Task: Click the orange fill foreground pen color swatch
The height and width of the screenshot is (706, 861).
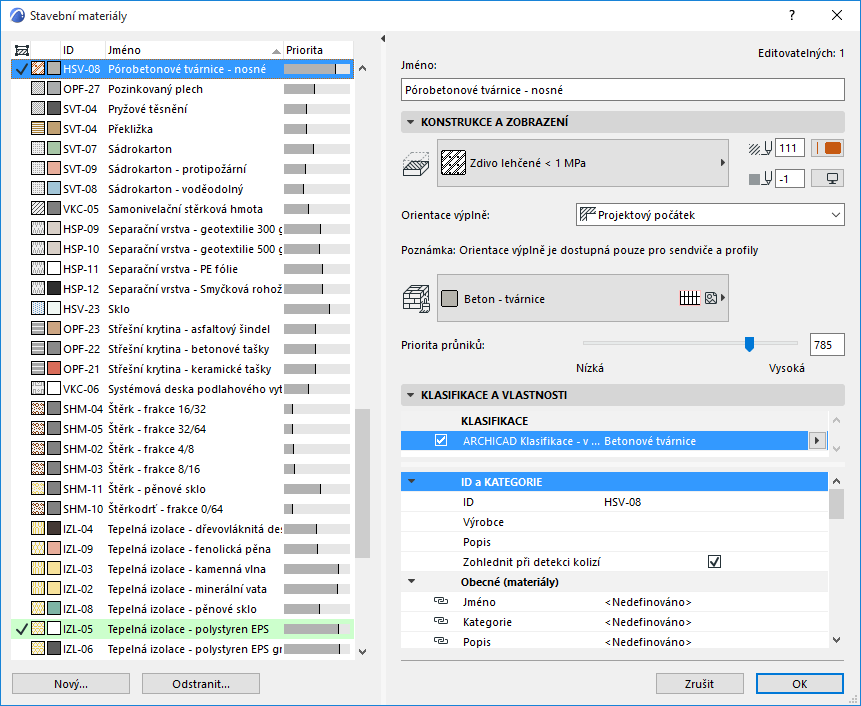Action: [x=828, y=148]
